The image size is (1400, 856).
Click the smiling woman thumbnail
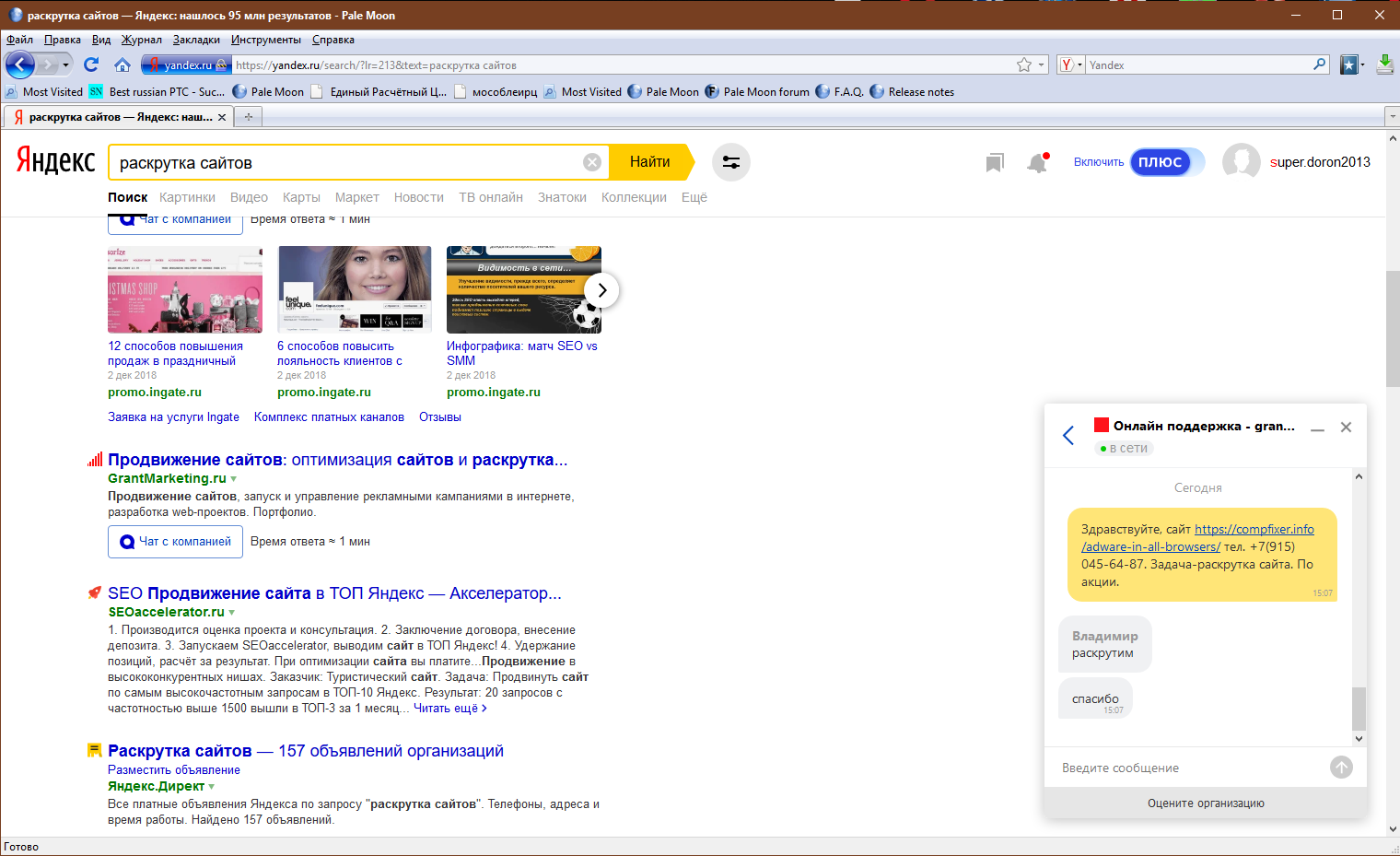[x=355, y=289]
